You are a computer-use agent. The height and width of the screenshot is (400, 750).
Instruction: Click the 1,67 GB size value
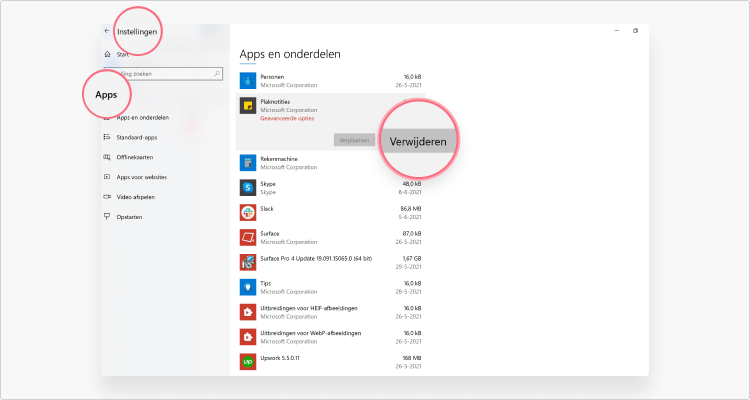point(412,258)
